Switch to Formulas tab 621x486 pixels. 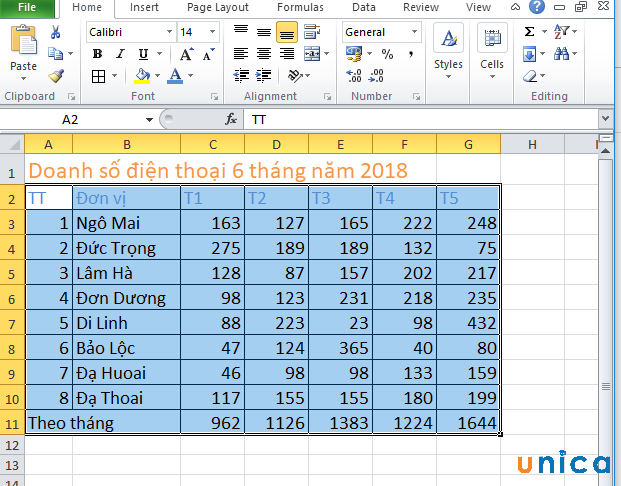[x=300, y=7]
